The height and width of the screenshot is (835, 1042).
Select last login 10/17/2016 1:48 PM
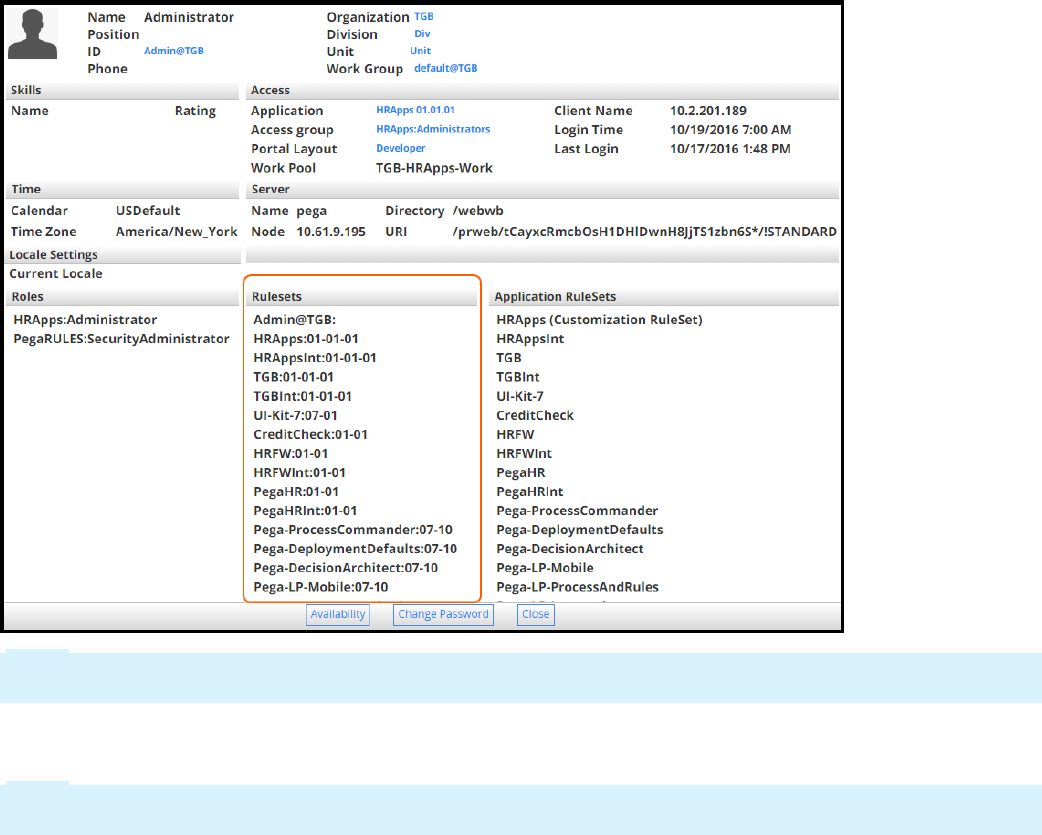[x=730, y=149]
